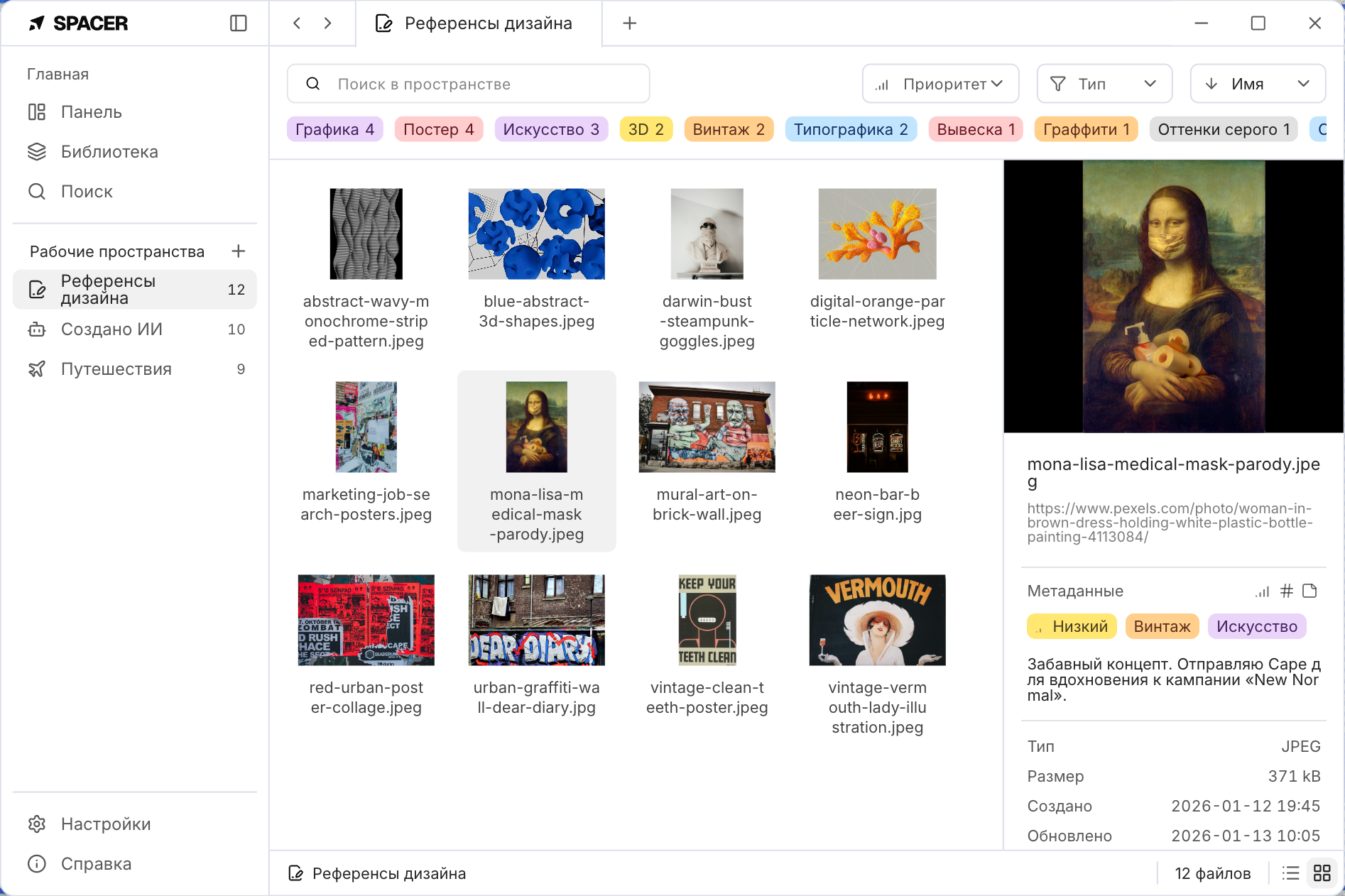Click the hash icon in Метаданные
Screen dimensions: 1345x896
[1286, 591]
